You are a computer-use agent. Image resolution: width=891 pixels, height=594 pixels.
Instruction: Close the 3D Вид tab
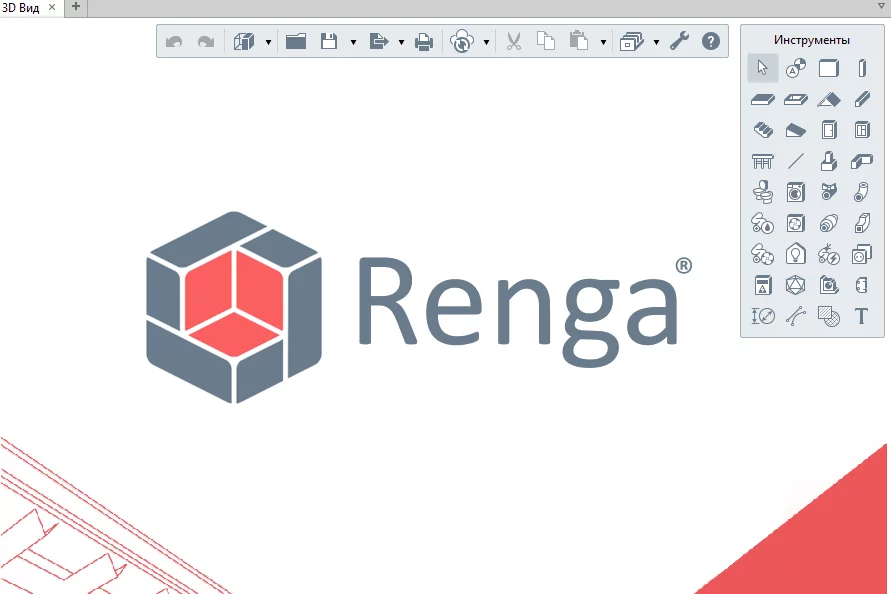52,7
